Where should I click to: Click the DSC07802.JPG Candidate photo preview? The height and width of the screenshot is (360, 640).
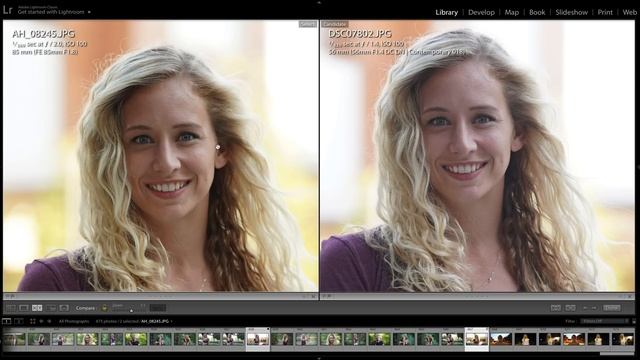point(478,156)
